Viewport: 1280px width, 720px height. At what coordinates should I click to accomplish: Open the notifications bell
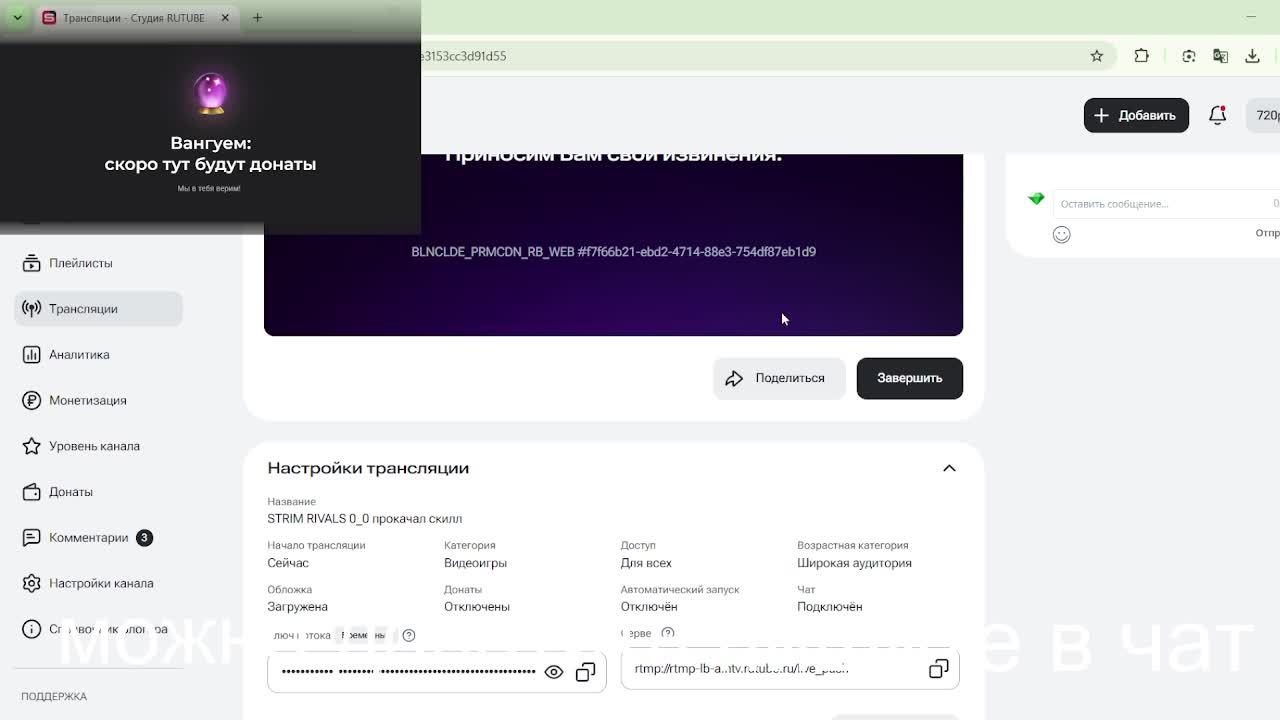(1217, 115)
